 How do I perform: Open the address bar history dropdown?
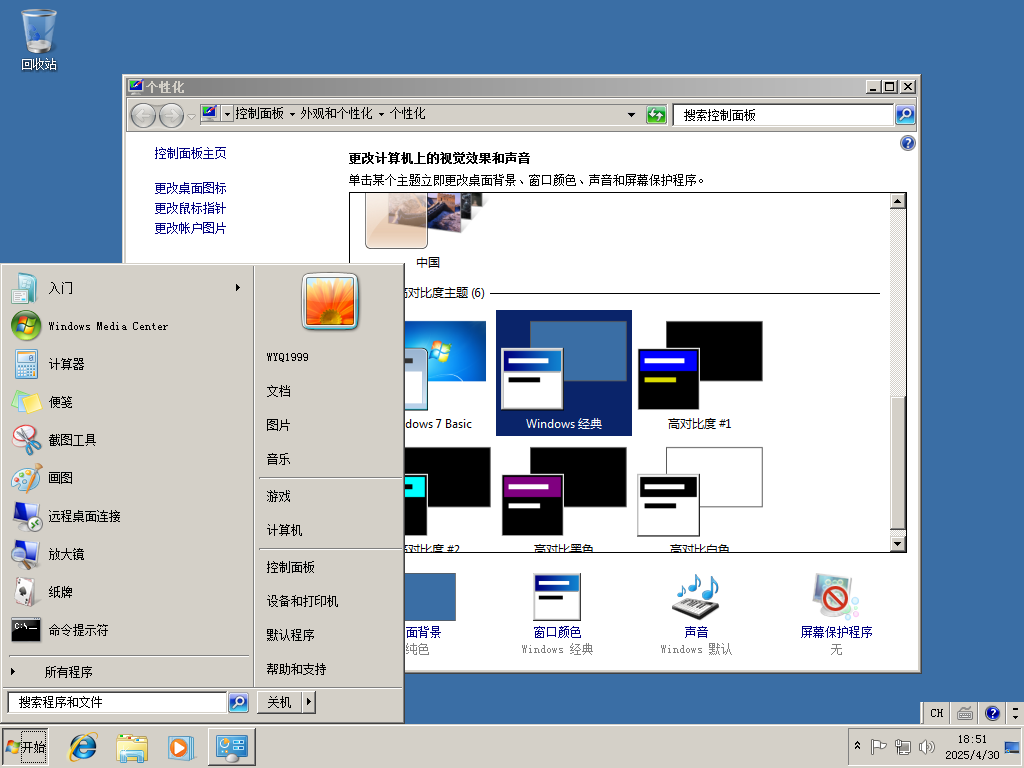[x=631, y=115]
